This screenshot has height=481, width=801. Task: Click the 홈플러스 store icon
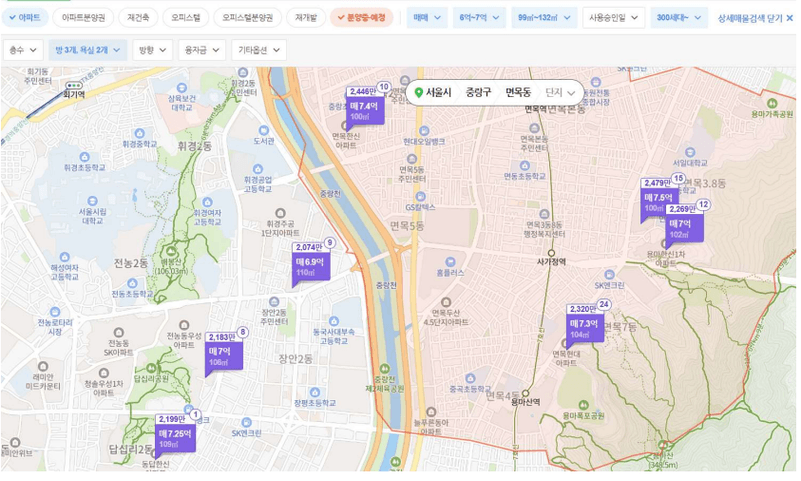[450, 262]
